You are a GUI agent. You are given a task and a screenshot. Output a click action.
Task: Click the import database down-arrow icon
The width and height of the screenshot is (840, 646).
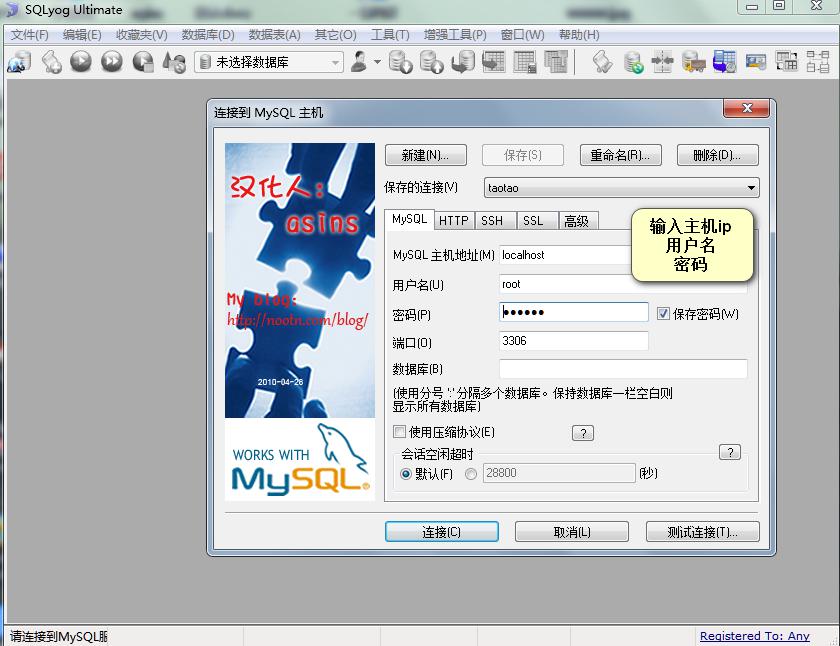click(x=400, y=62)
